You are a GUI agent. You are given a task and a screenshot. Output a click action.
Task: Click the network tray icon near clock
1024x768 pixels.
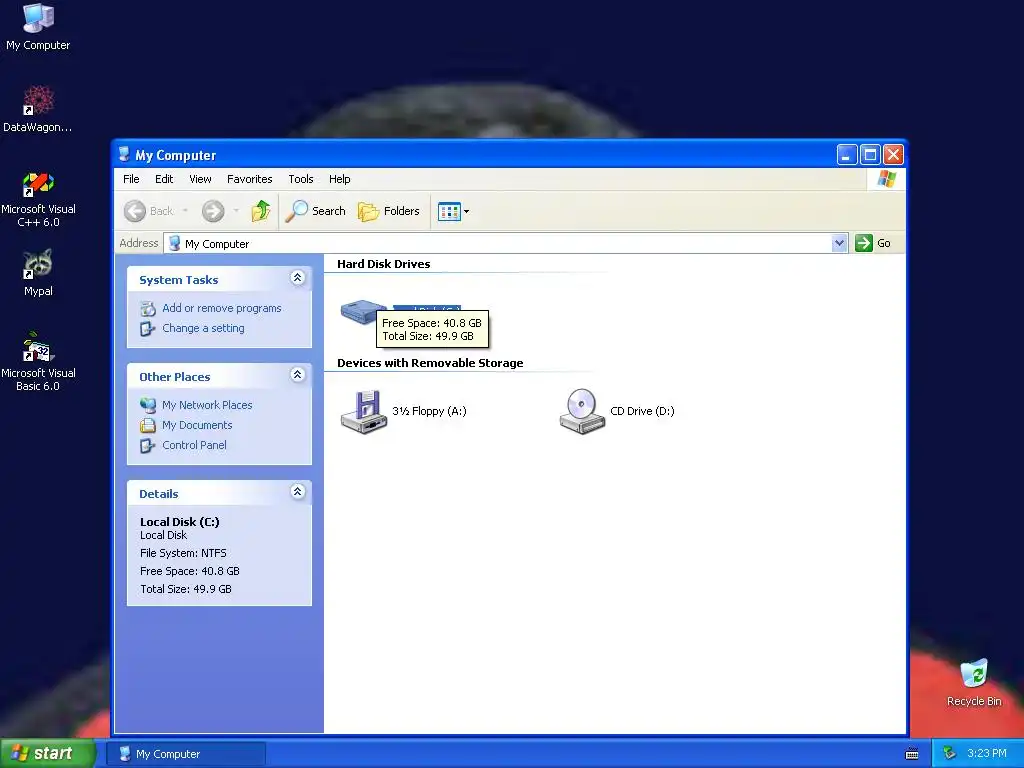[x=949, y=754]
